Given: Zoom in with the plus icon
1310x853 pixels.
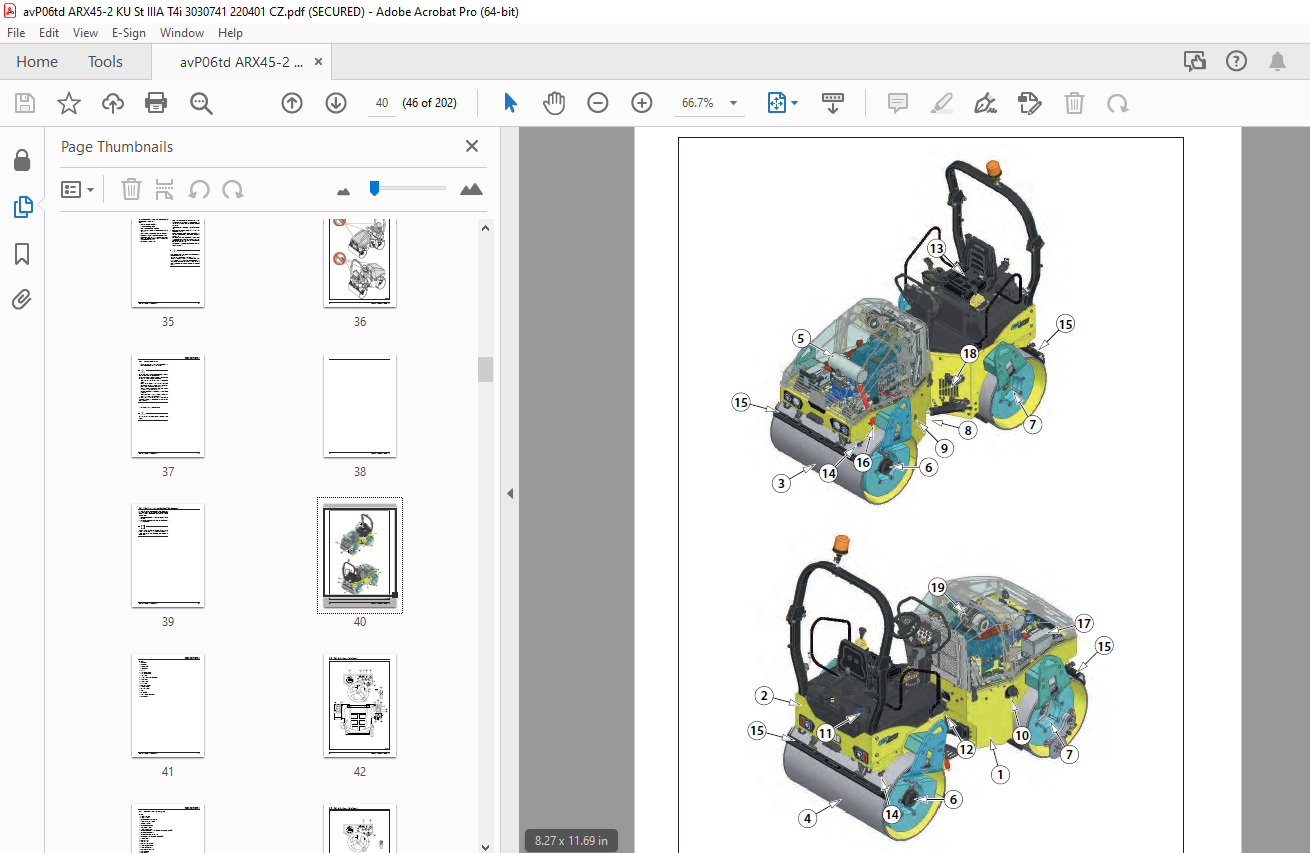Looking at the screenshot, I should point(642,103).
